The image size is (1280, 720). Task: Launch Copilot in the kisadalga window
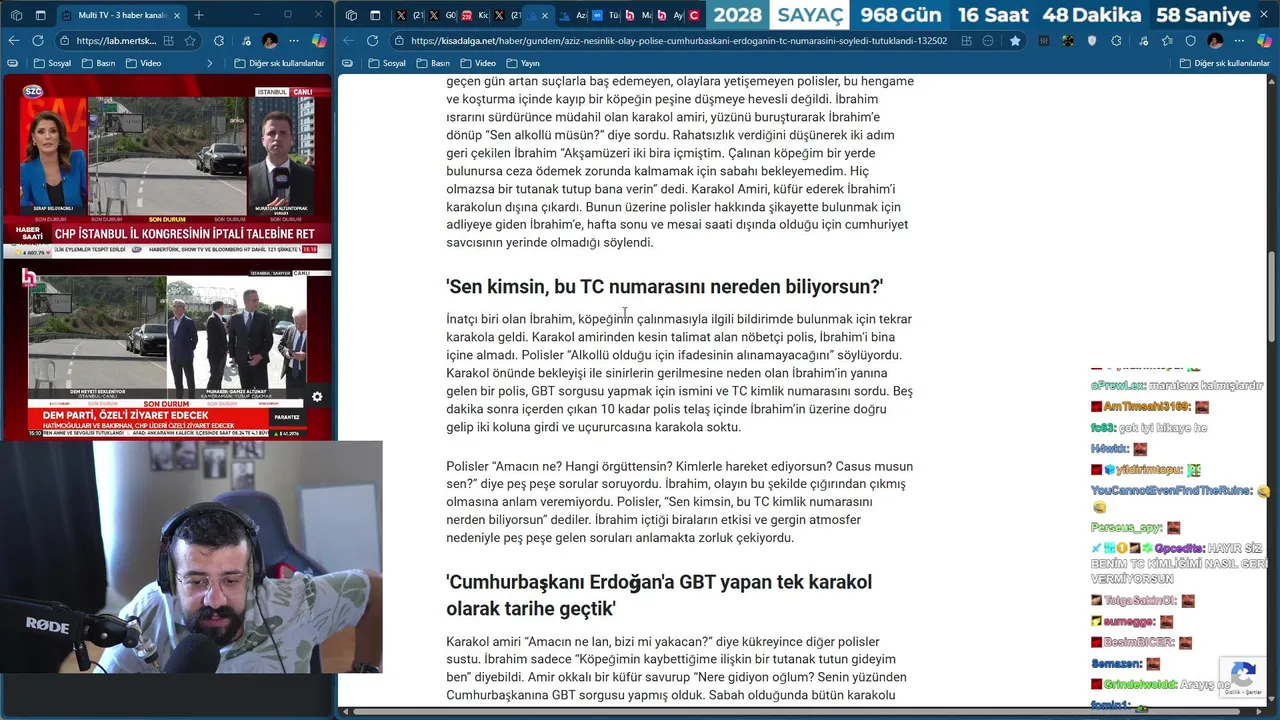point(1264,40)
